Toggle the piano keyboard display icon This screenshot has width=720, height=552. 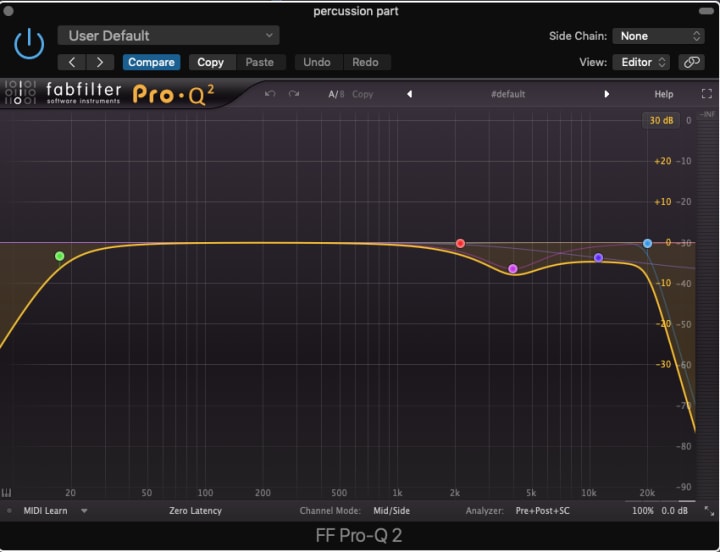pyautogui.click(x=6, y=493)
